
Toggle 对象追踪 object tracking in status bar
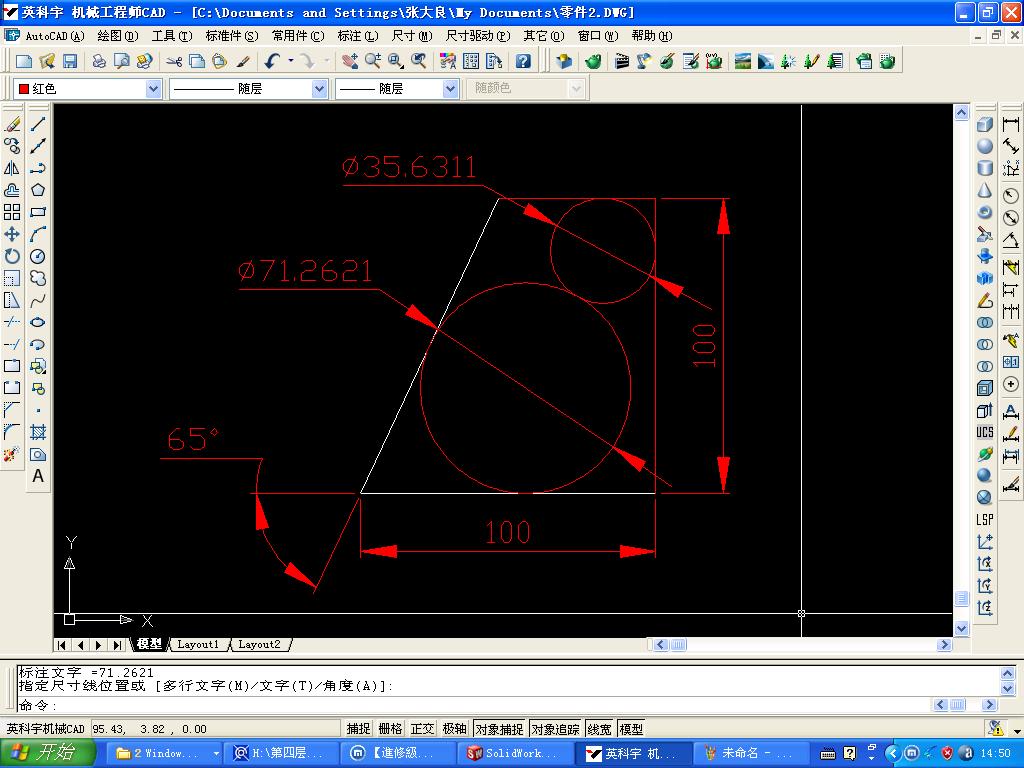(556, 729)
